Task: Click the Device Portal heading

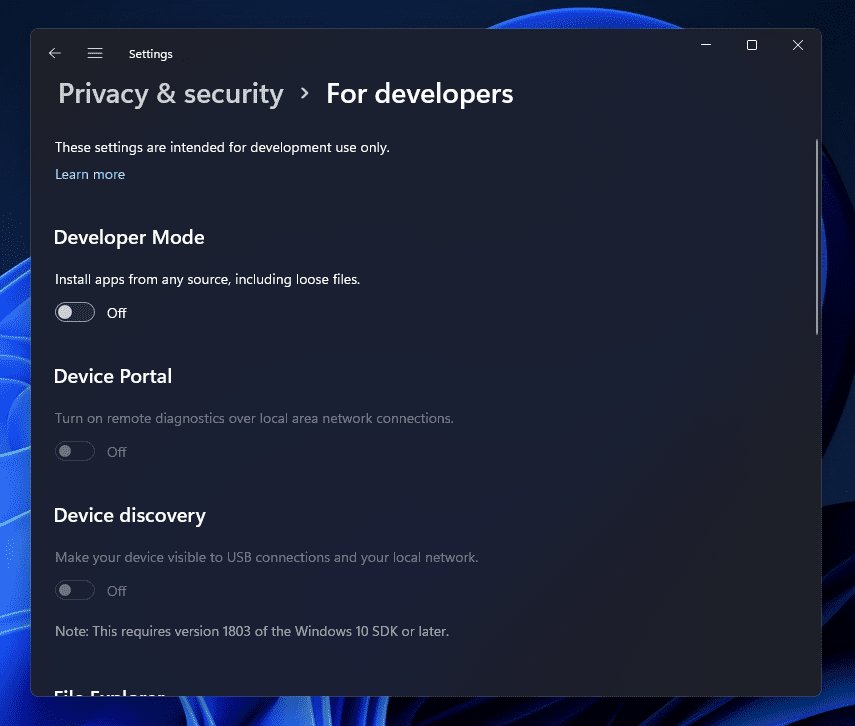Action: point(113,377)
